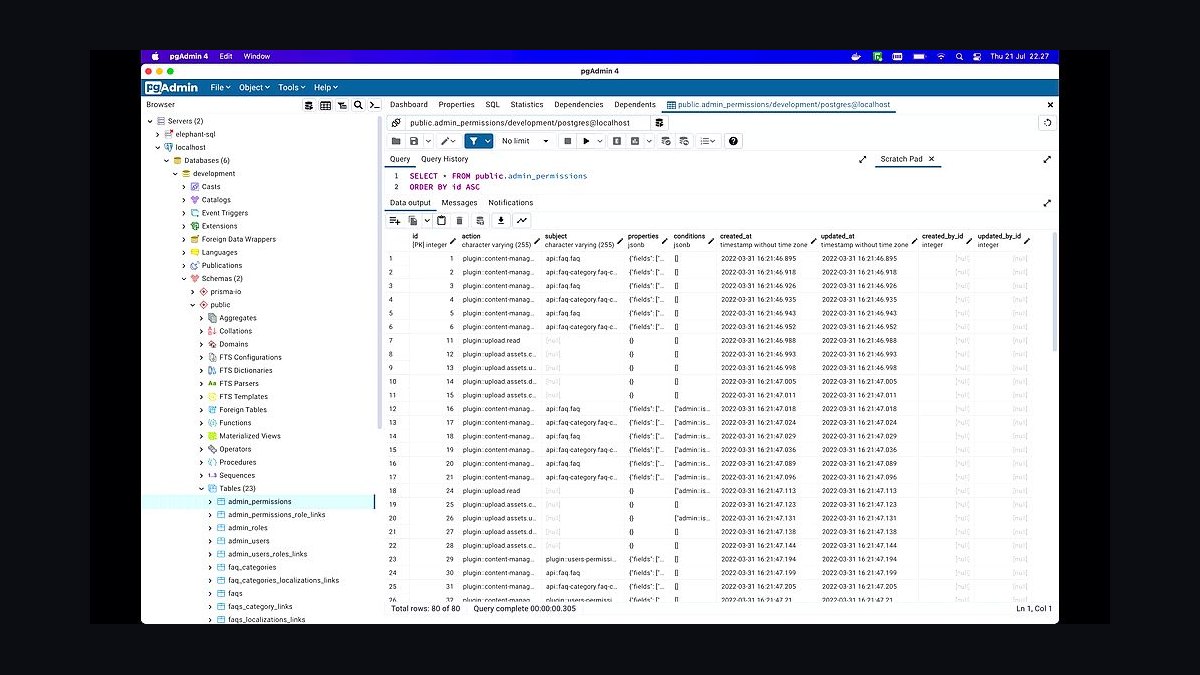
Task: Open the macOS Edit menu
Action: (226, 56)
